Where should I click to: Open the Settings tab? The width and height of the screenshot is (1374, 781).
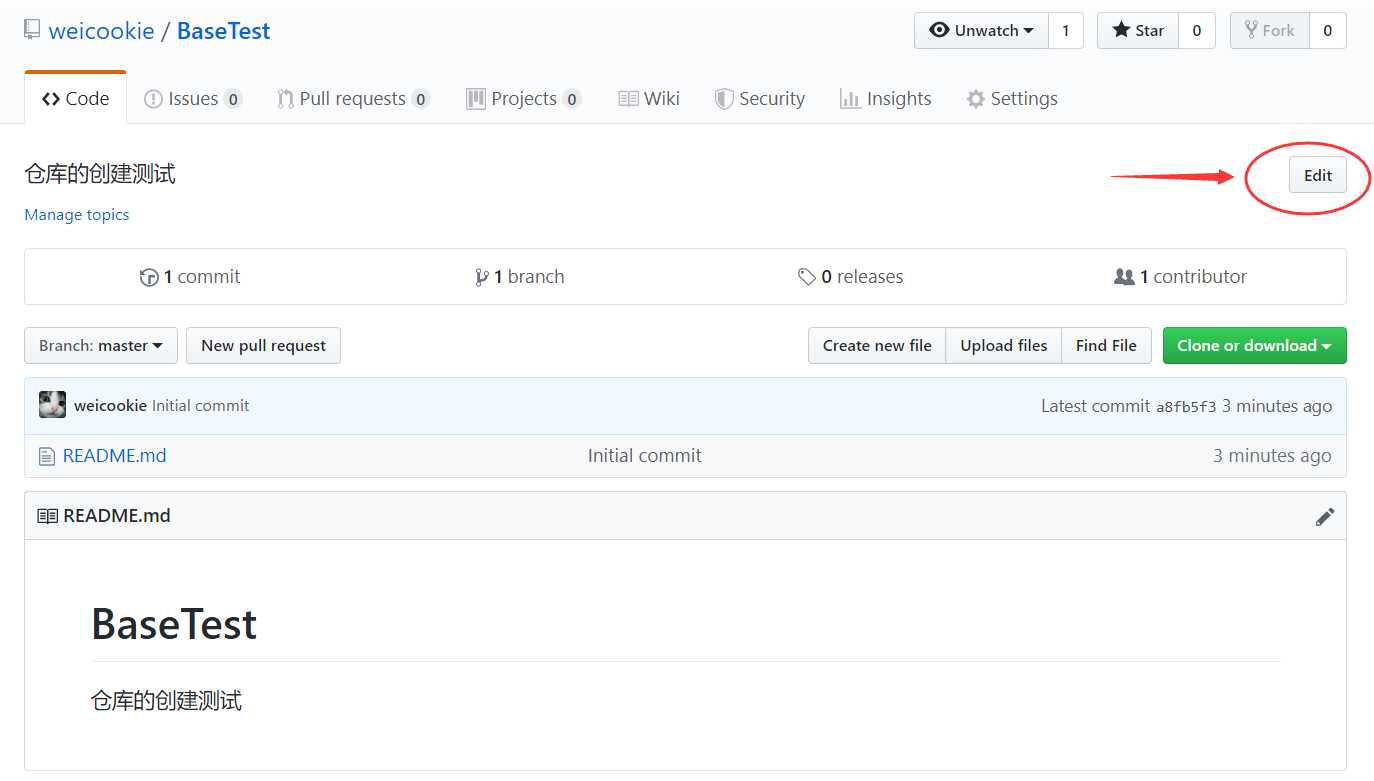tap(1012, 99)
